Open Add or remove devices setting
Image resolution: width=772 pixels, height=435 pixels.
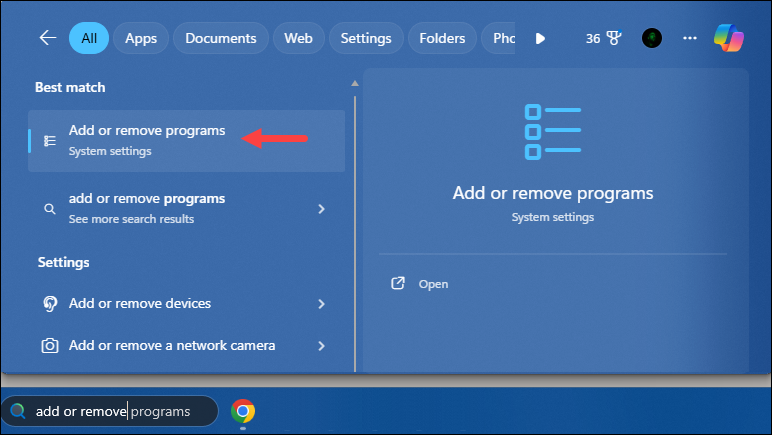click(187, 304)
